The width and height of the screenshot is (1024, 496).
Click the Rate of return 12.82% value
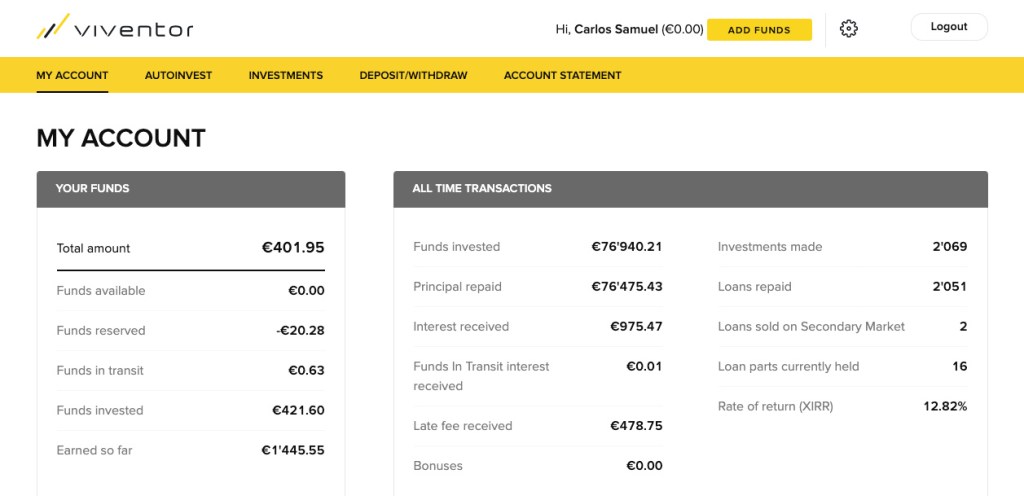[945, 407]
